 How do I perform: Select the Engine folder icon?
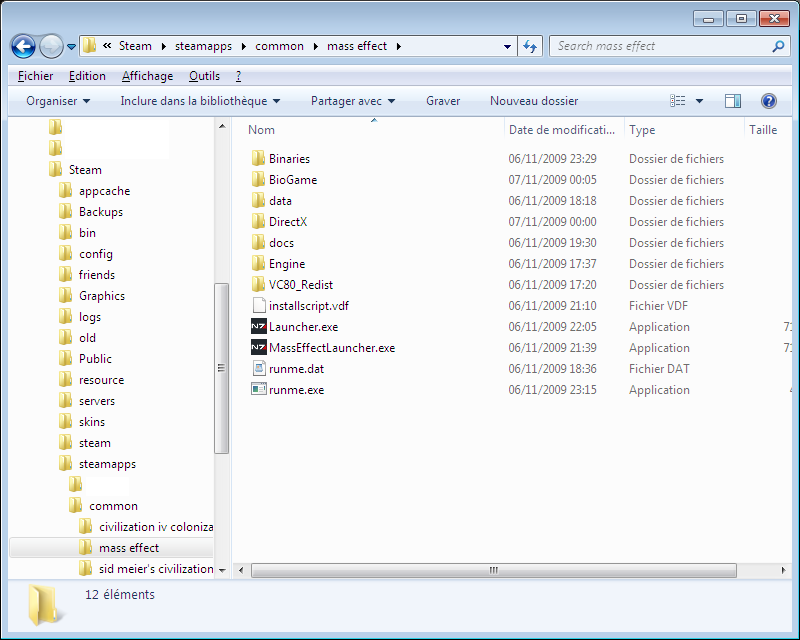coord(258,263)
